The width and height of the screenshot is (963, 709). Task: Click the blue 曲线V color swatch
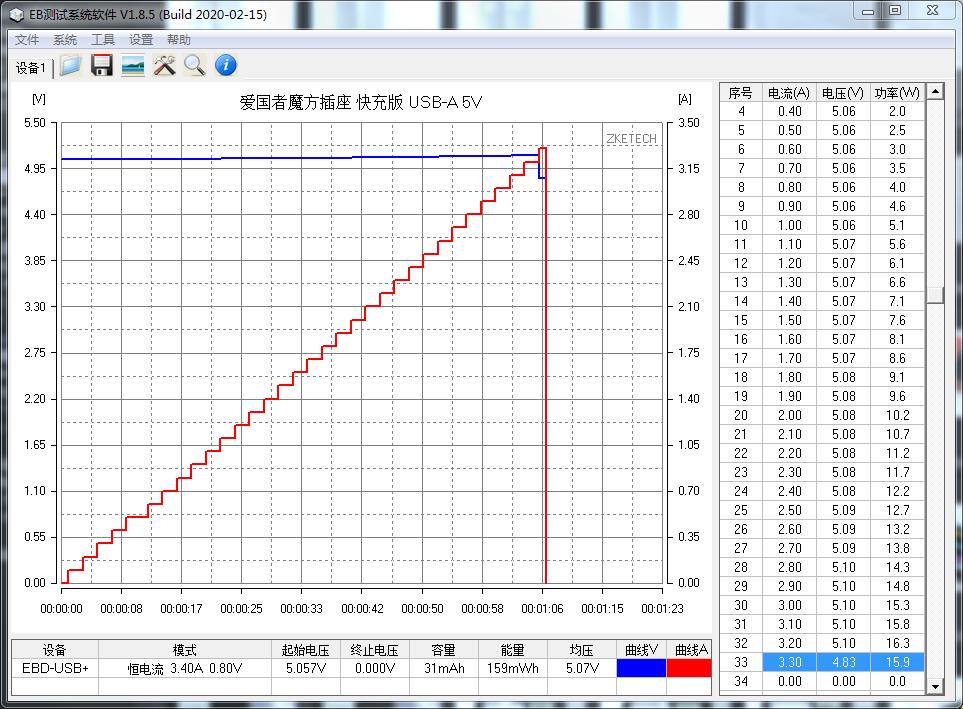(639, 668)
